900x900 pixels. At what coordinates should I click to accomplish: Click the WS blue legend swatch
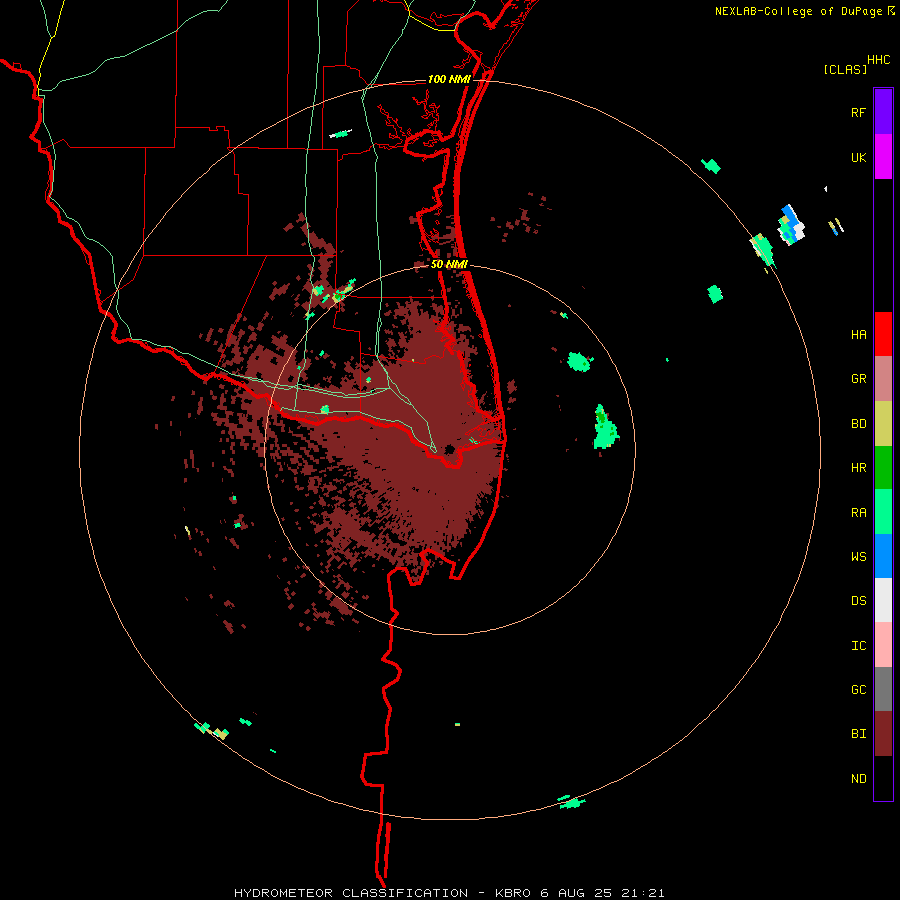click(x=883, y=556)
